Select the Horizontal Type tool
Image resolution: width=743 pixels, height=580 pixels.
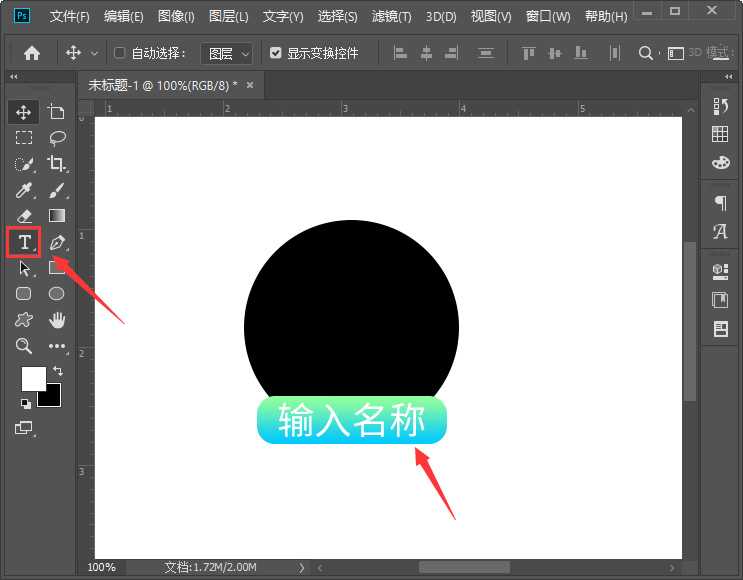(24, 242)
